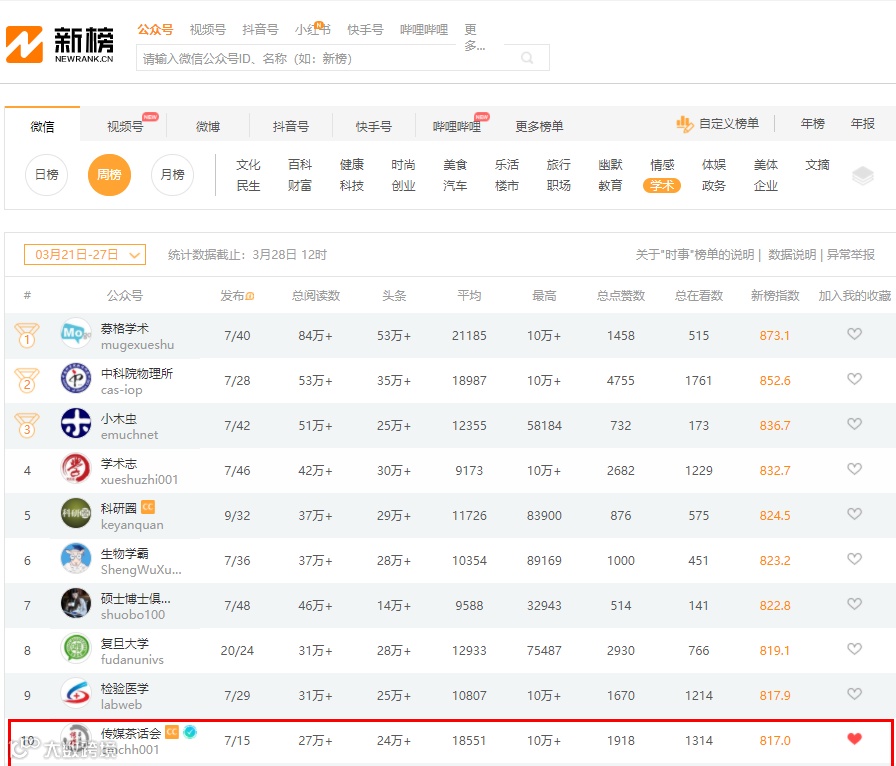
Task: Switch to 微信 ranking tab
Action: [42, 126]
